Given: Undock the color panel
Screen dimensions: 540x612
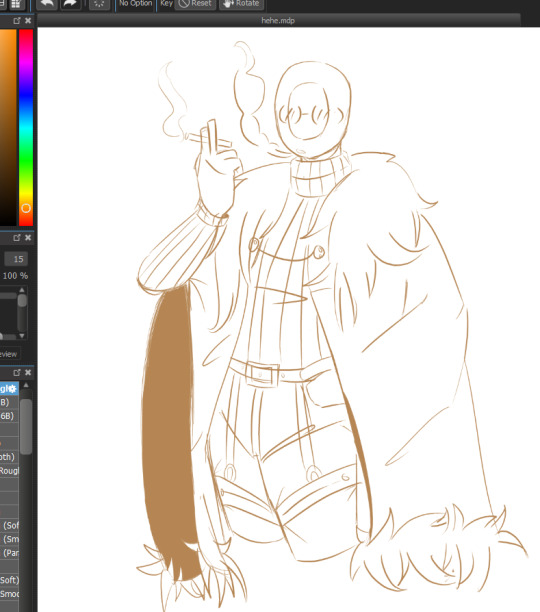Looking at the screenshot, I should (17, 21).
